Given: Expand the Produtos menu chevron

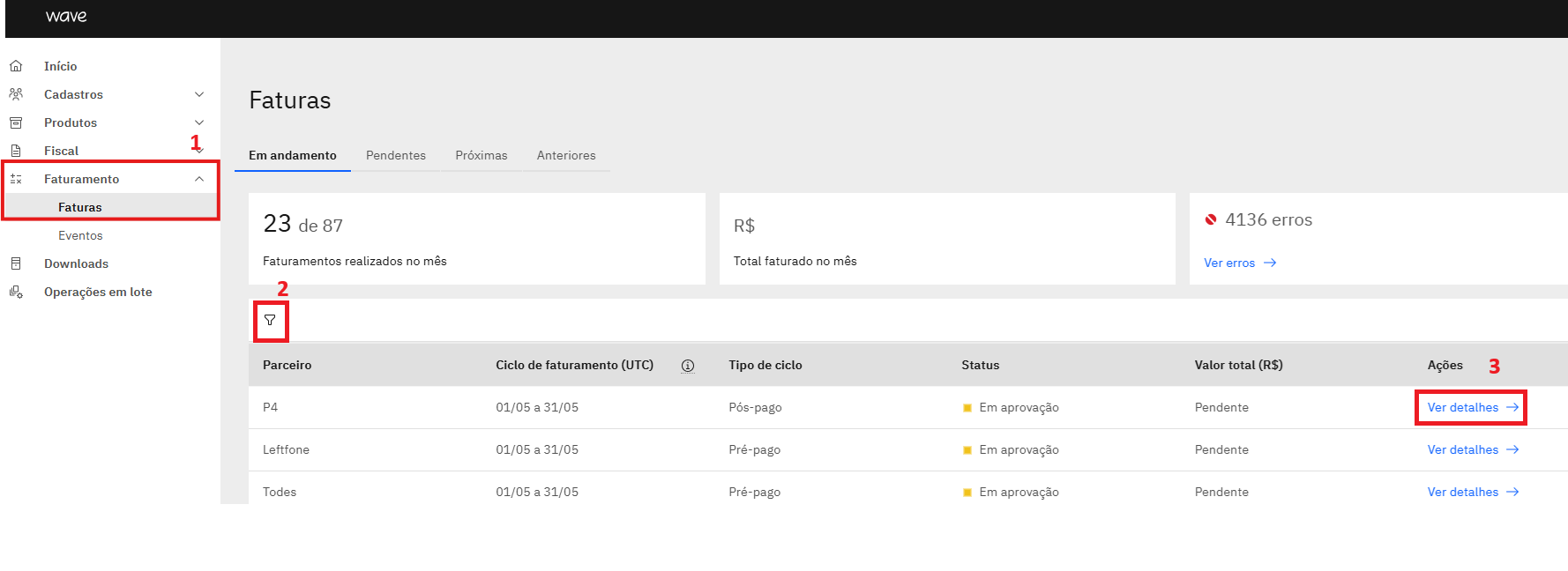Looking at the screenshot, I should [x=199, y=122].
